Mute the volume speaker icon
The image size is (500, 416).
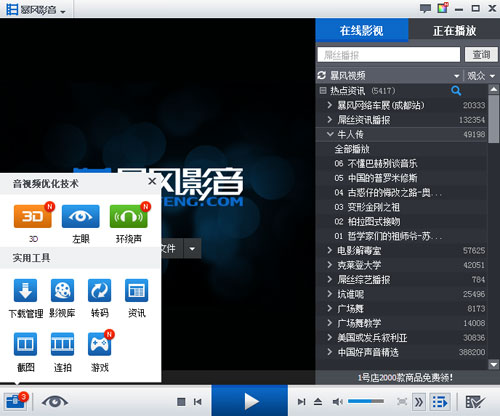338,402
